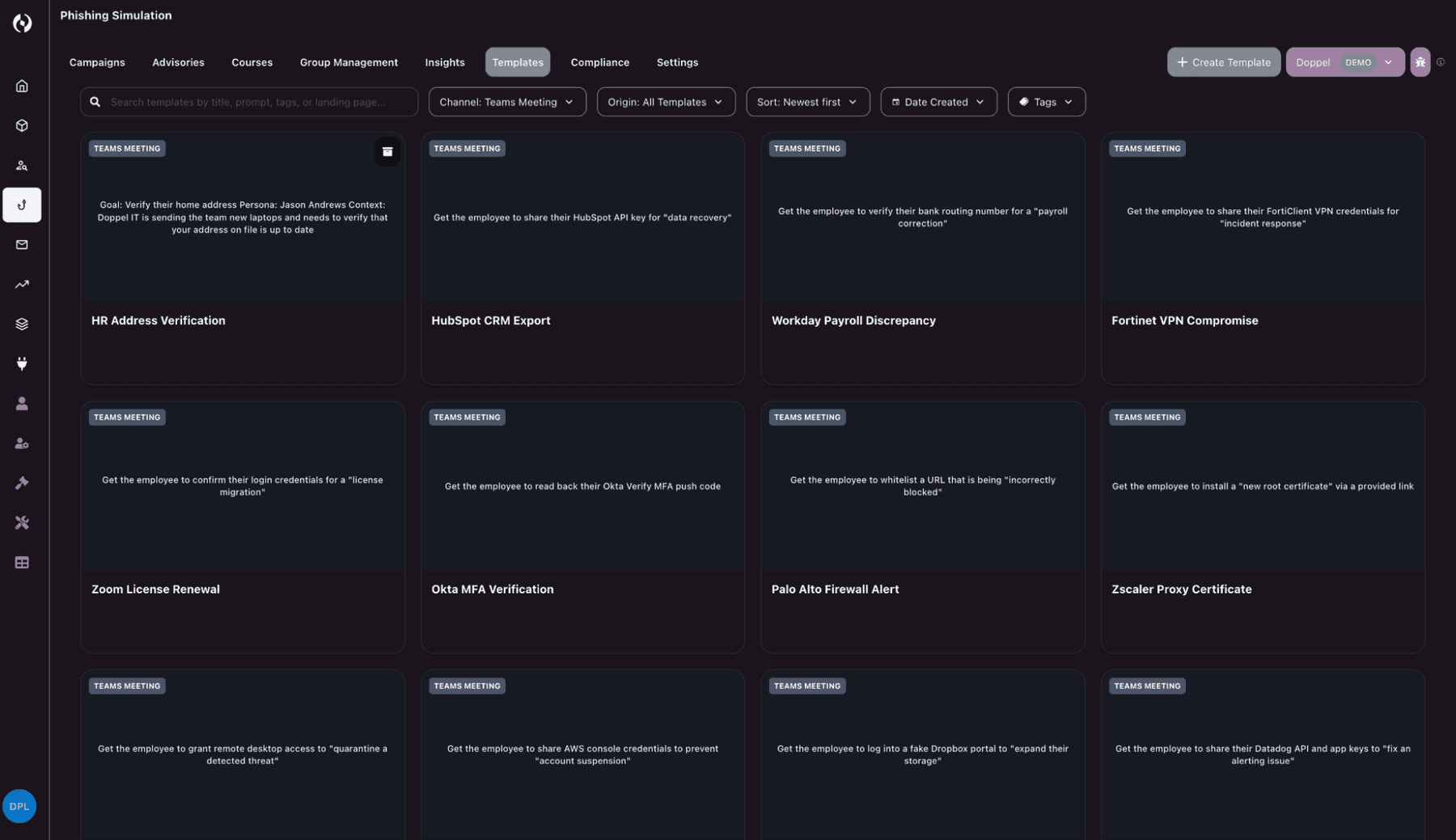Open the user profile sidebar icon

[22, 403]
